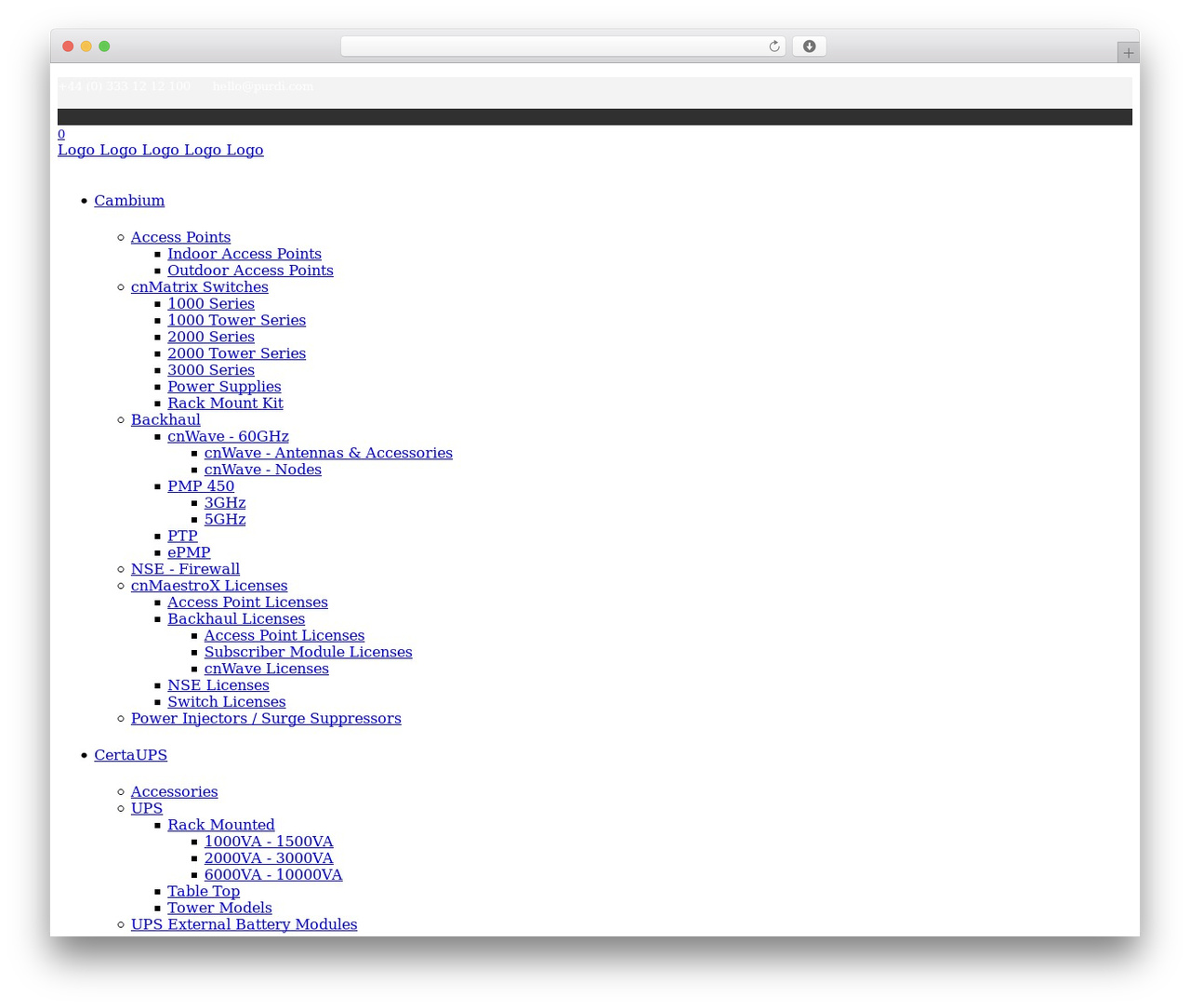This screenshot has height=1008, width=1190.
Task: Open Subscriber Module Licenses link
Action: pos(308,653)
